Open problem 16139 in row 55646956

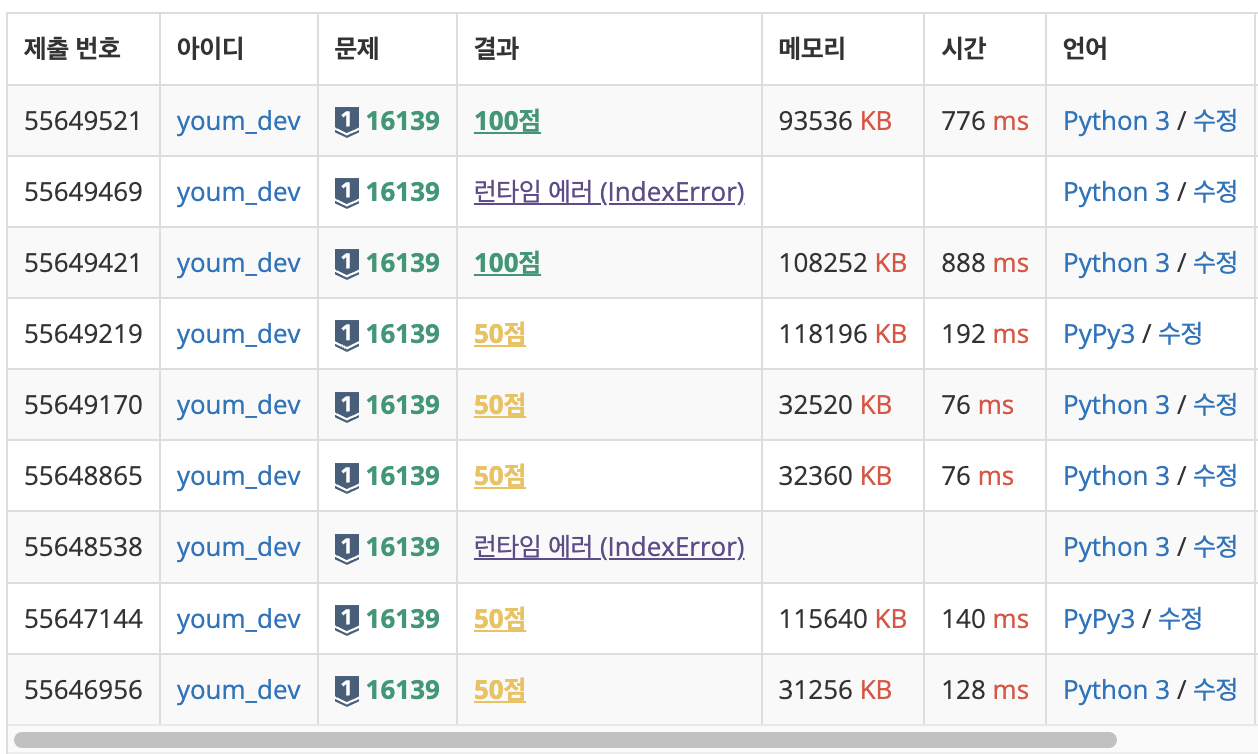(403, 690)
